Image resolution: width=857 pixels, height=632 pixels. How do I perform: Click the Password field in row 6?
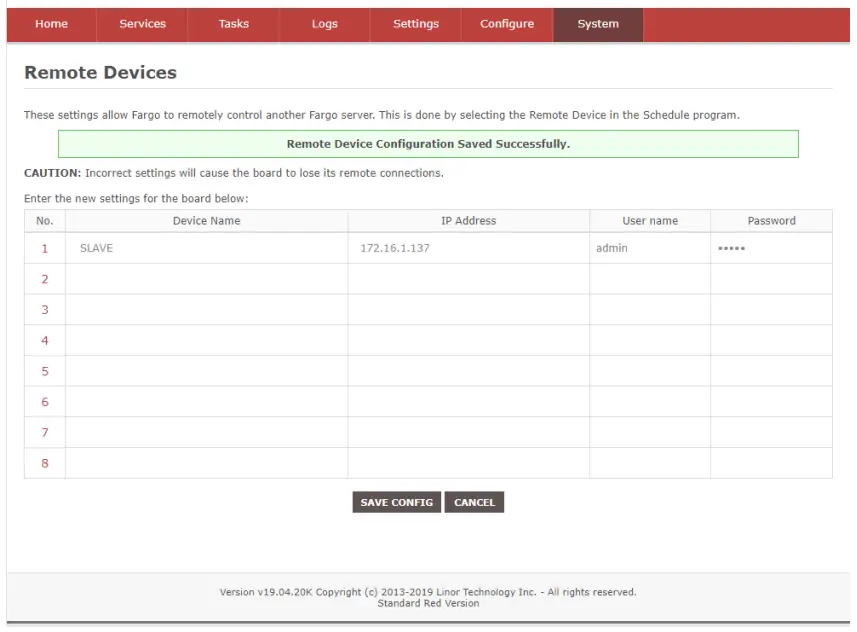click(771, 401)
